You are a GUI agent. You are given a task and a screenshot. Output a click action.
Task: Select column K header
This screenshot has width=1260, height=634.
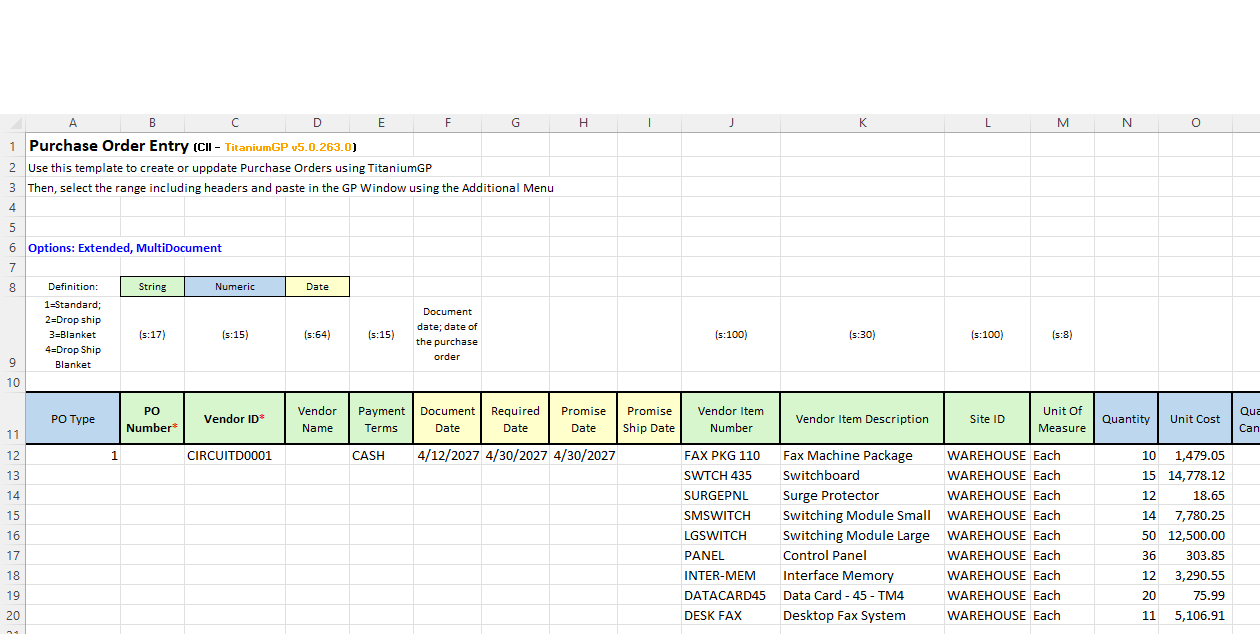862,123
